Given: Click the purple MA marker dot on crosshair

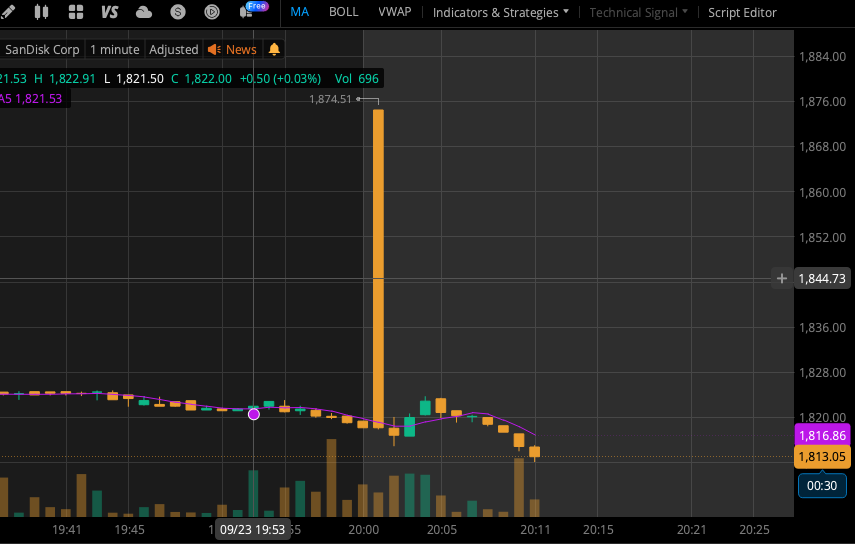Looking at the screenshot, I should click(254, 414).
